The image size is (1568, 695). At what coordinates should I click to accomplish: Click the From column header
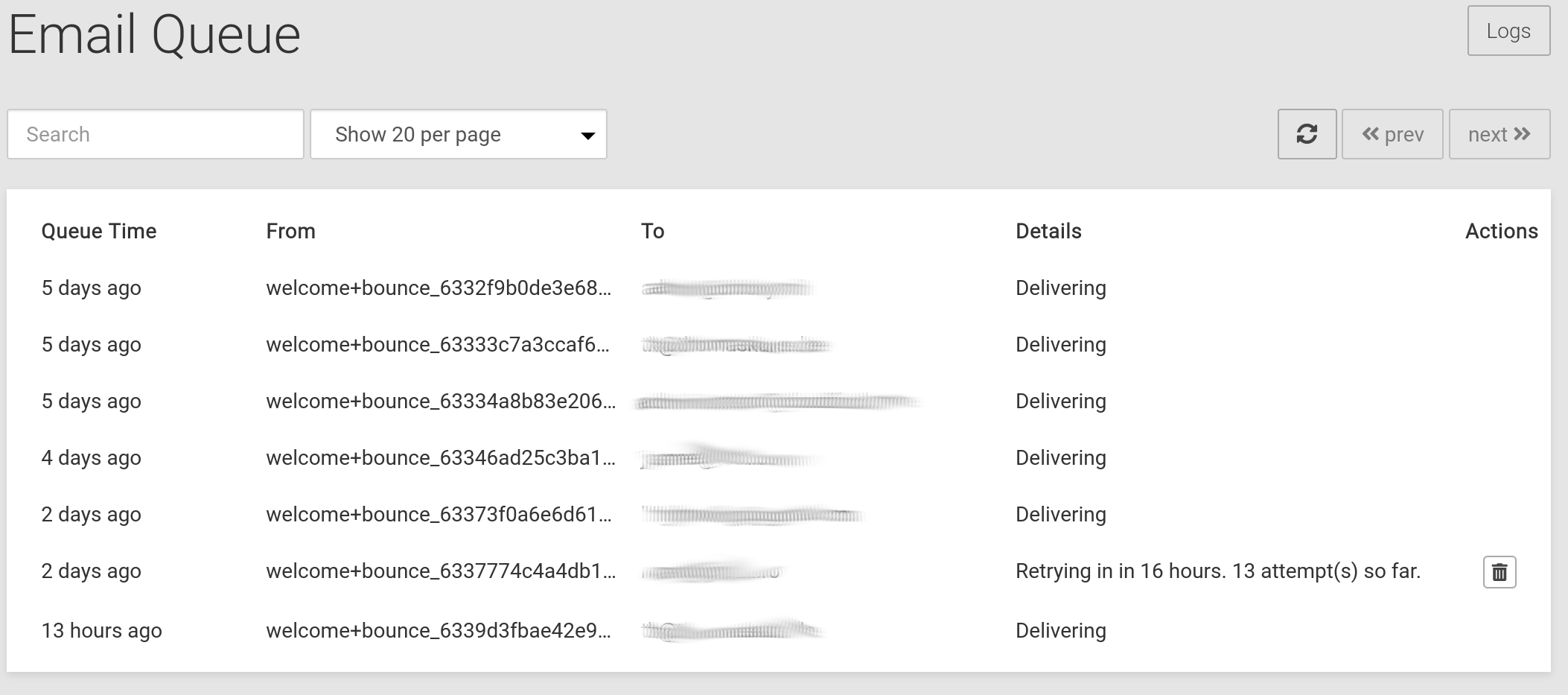(290, 231)
